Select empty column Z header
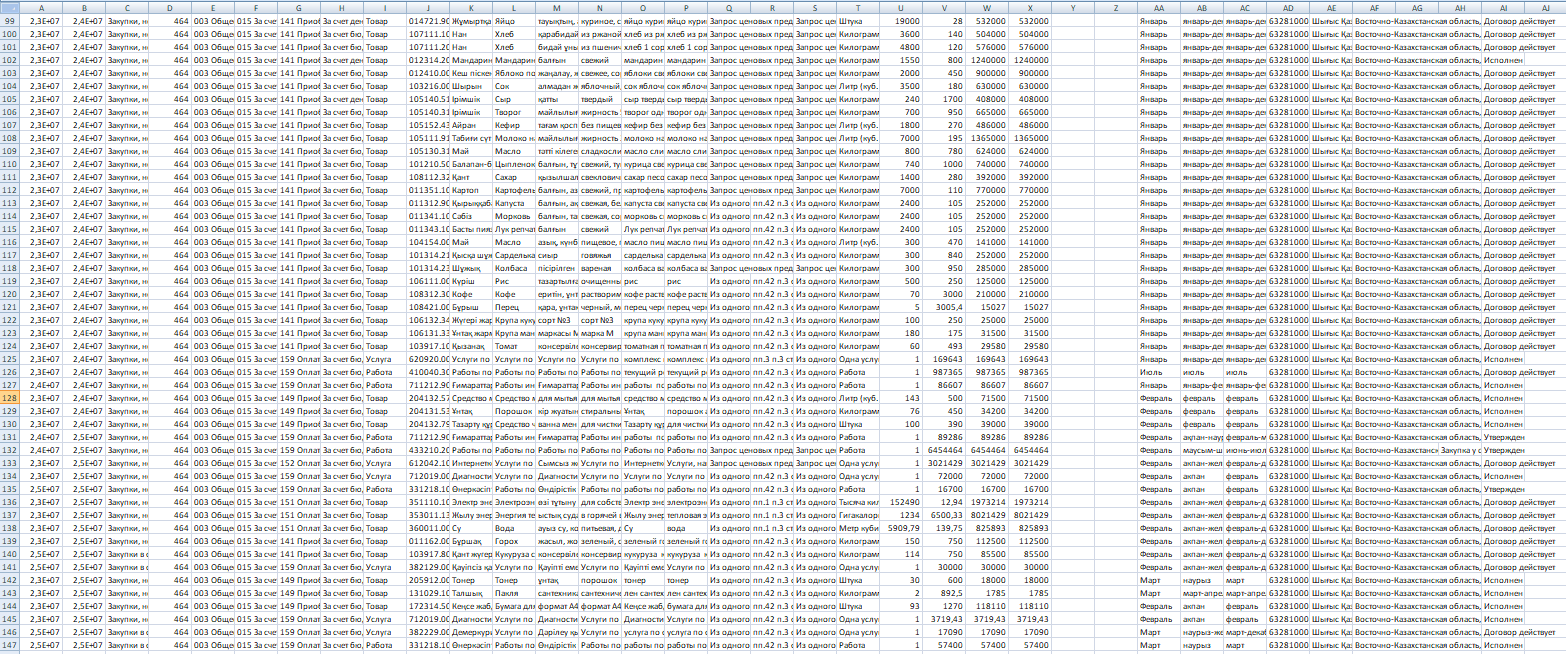Screen dimensions: 1566x654 1115,7
